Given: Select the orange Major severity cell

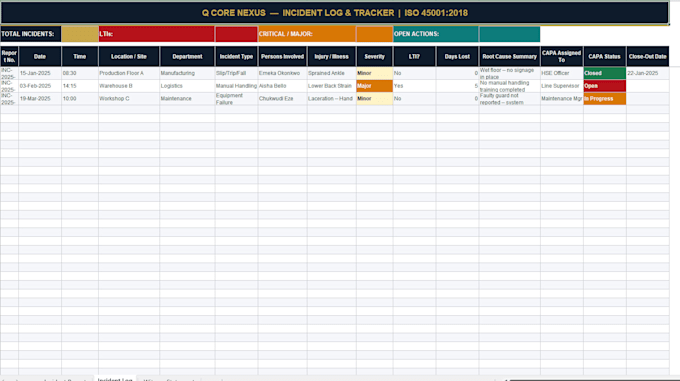Looking at the screenshot, I should coord(375,86).
